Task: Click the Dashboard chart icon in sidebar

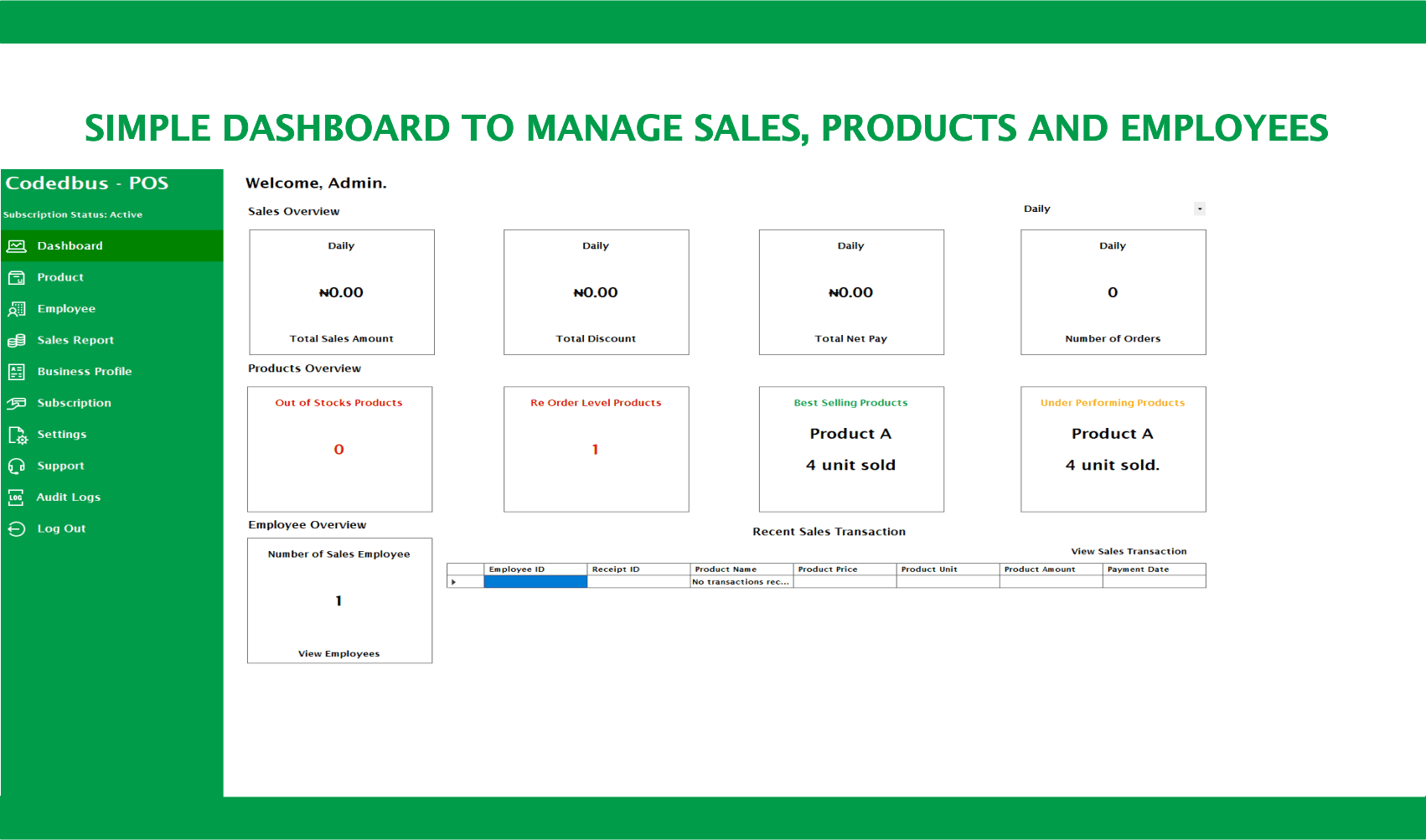Action: click(17, 246)
